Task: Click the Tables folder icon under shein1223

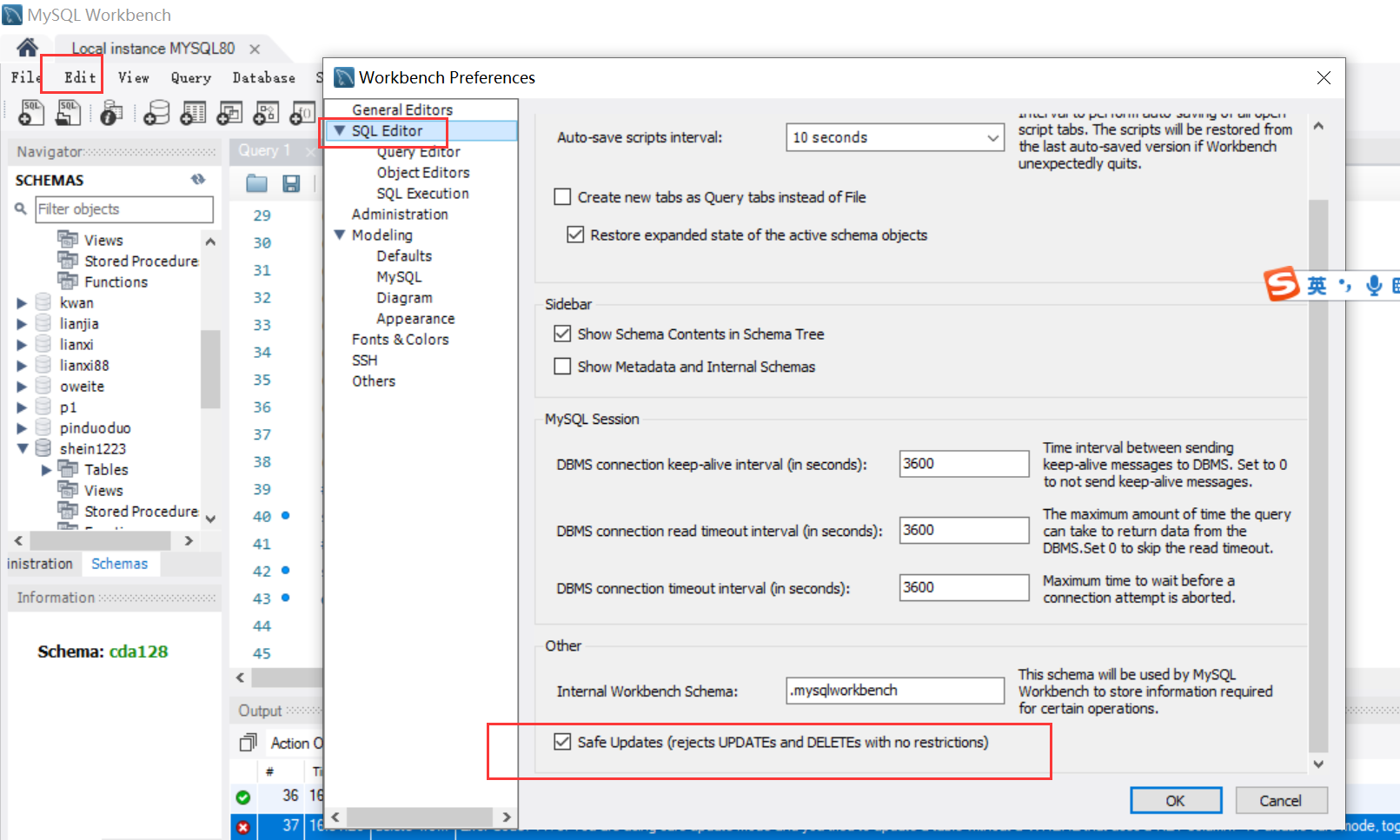Action: coord(69,469)
